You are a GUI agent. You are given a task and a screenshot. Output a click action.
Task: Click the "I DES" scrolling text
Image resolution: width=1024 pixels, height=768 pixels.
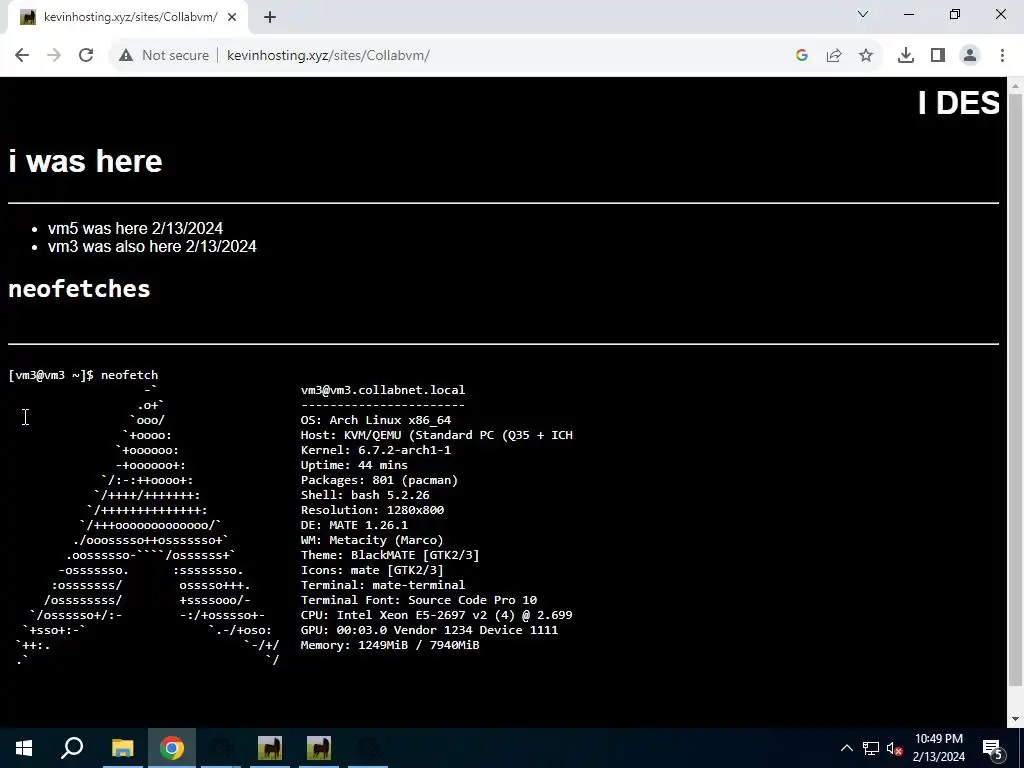point(958,103)
